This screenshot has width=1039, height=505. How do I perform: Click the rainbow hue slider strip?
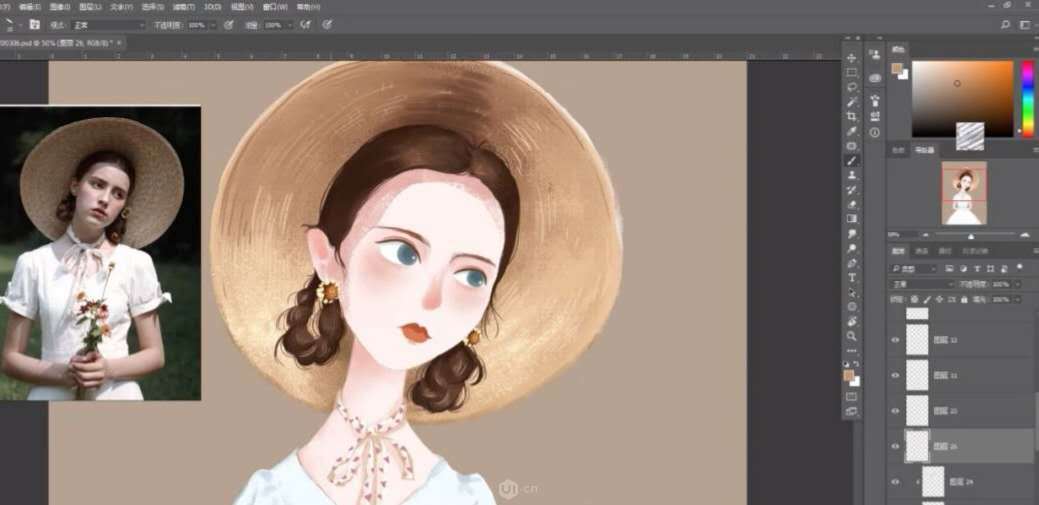(1026, 98)
